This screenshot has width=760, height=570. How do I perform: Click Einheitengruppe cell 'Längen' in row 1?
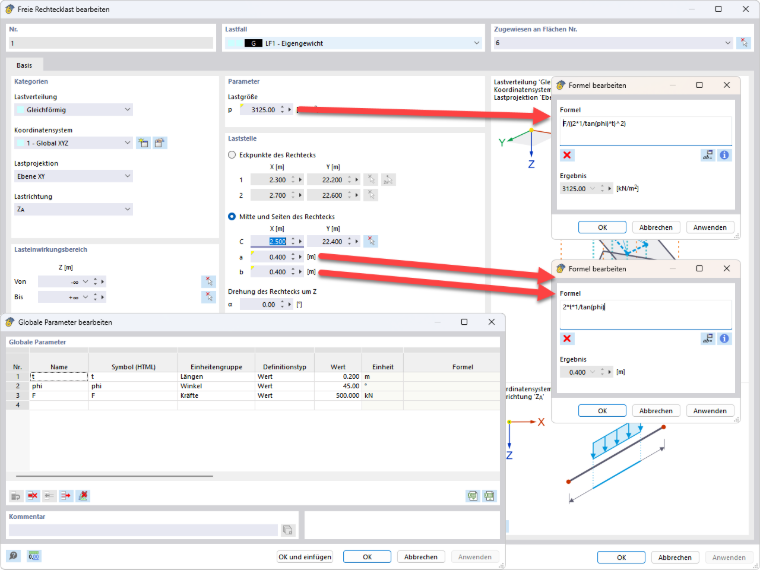pyautogui.click(x=216, y=377)
